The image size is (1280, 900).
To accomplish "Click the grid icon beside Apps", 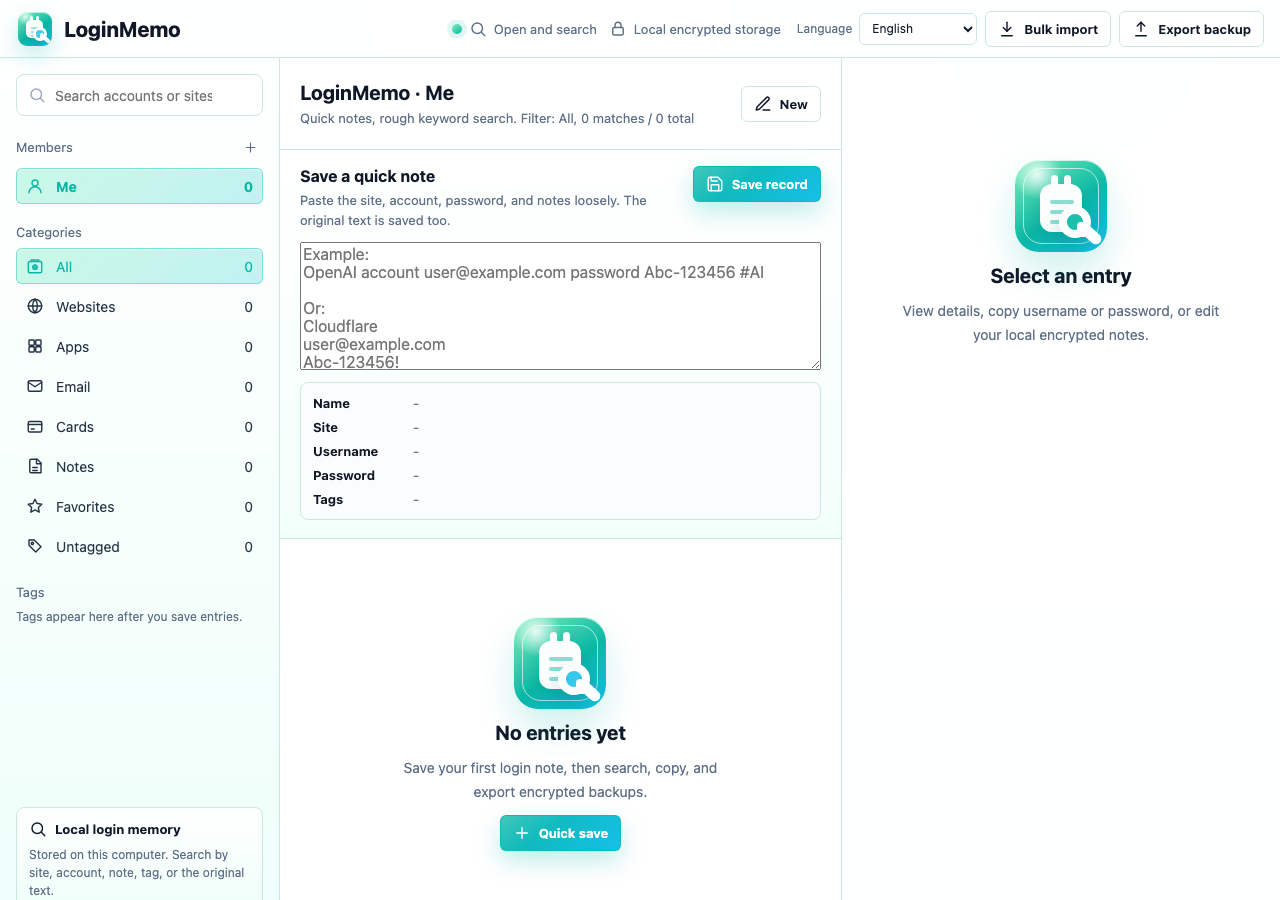I will (35, 346).
